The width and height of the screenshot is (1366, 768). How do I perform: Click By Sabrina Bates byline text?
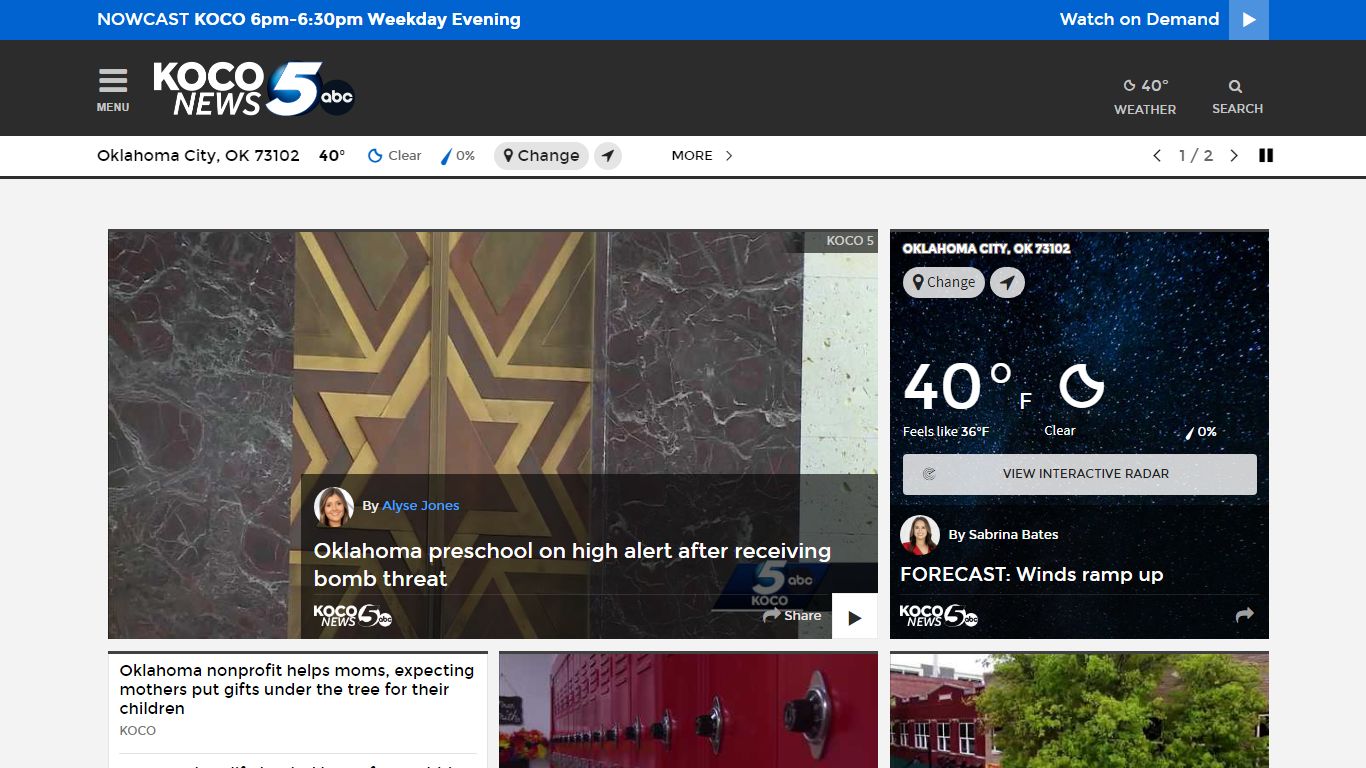[1003, 535]
